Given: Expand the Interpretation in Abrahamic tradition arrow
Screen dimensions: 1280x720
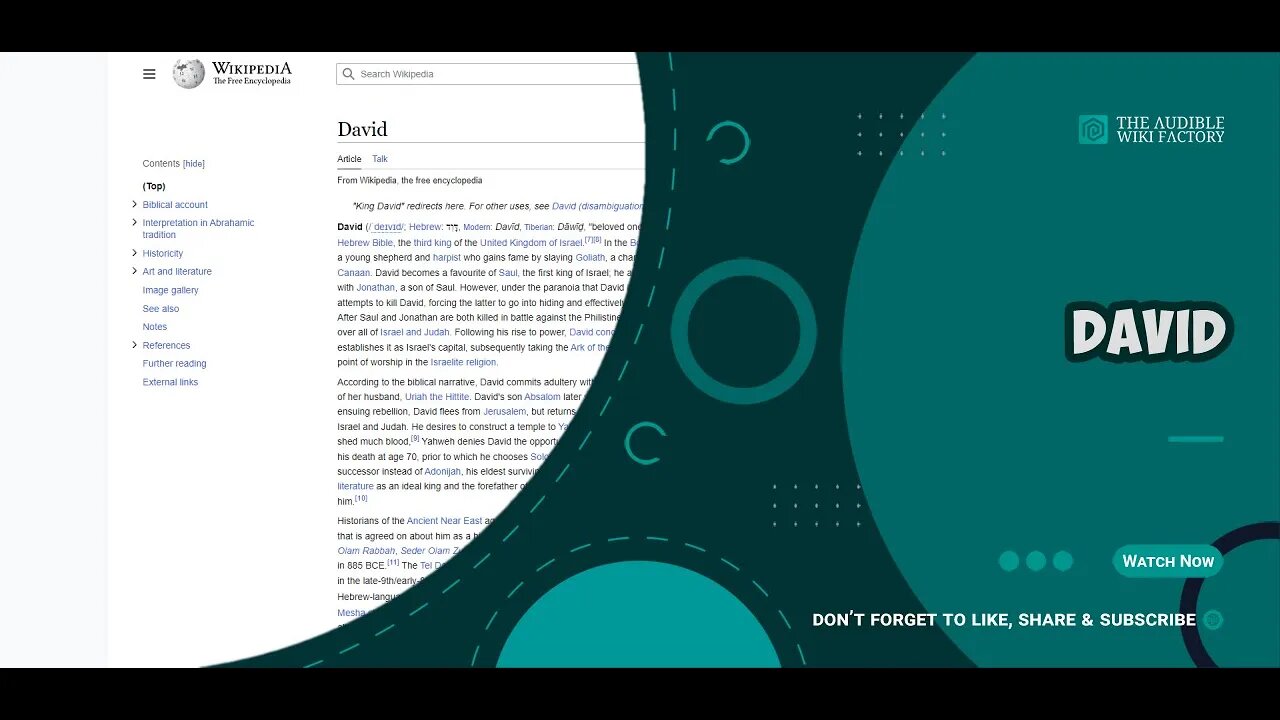Looking at the screenshot, I should point(134,222).
